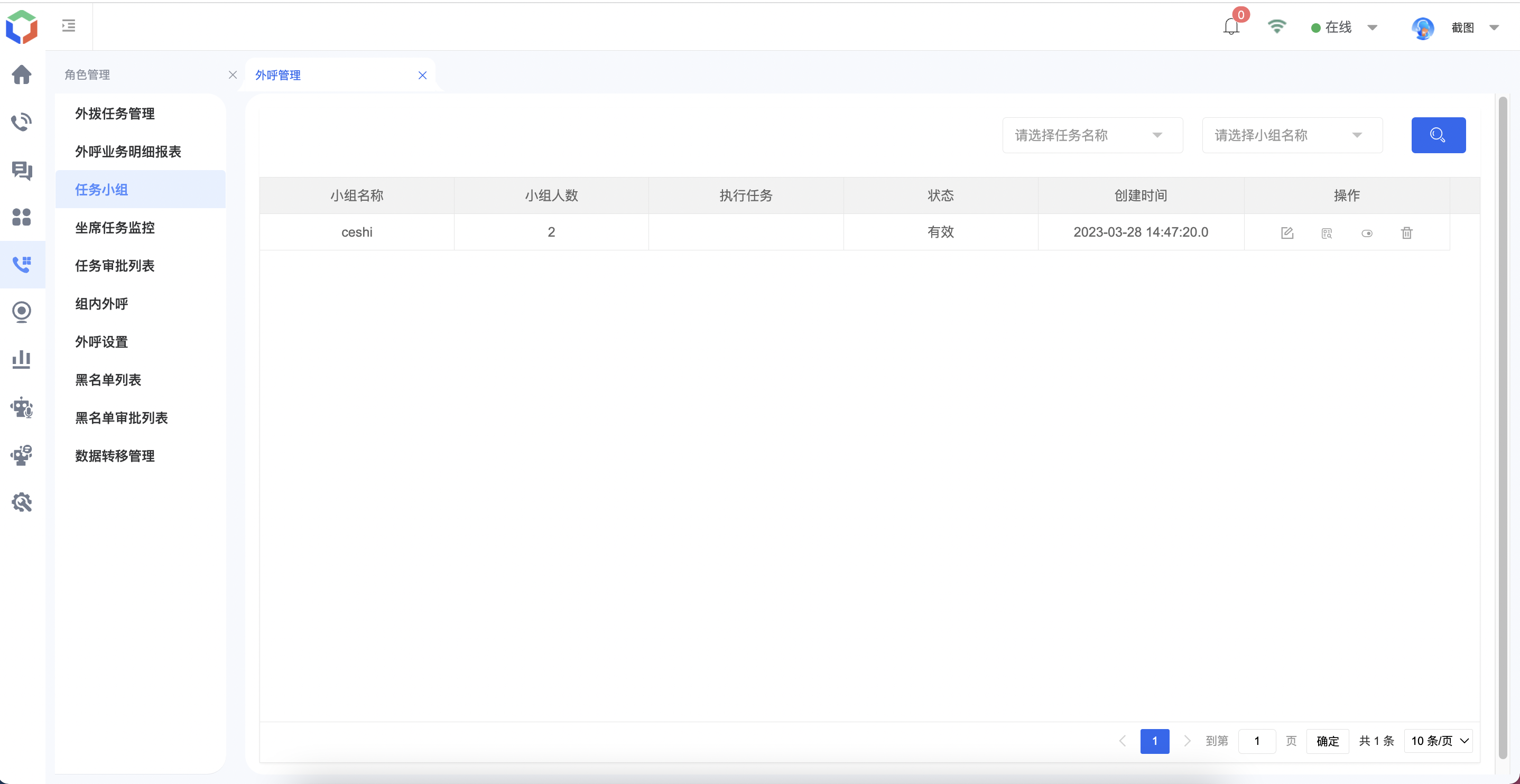The height and width of the screenshot is (784, 1520).
Task: Click the 2023-03-28 14:47:20.0 cell
Action: (x=1141, y=232)
